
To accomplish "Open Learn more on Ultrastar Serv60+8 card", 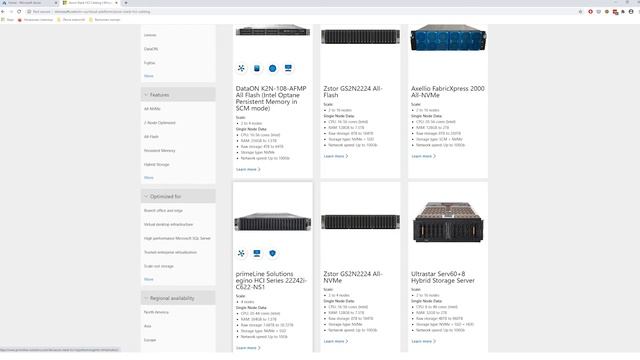I will click(x=424, y=341).
